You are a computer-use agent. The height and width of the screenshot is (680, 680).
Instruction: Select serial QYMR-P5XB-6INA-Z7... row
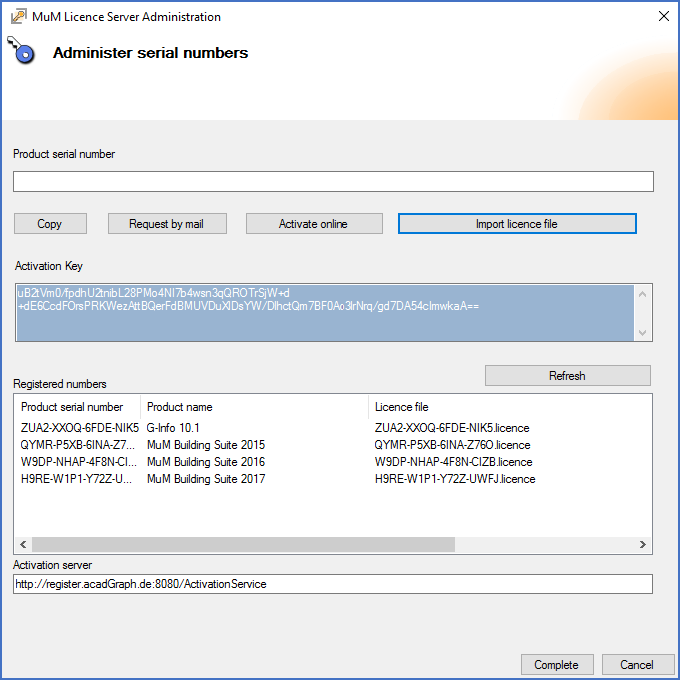point(78,445)
